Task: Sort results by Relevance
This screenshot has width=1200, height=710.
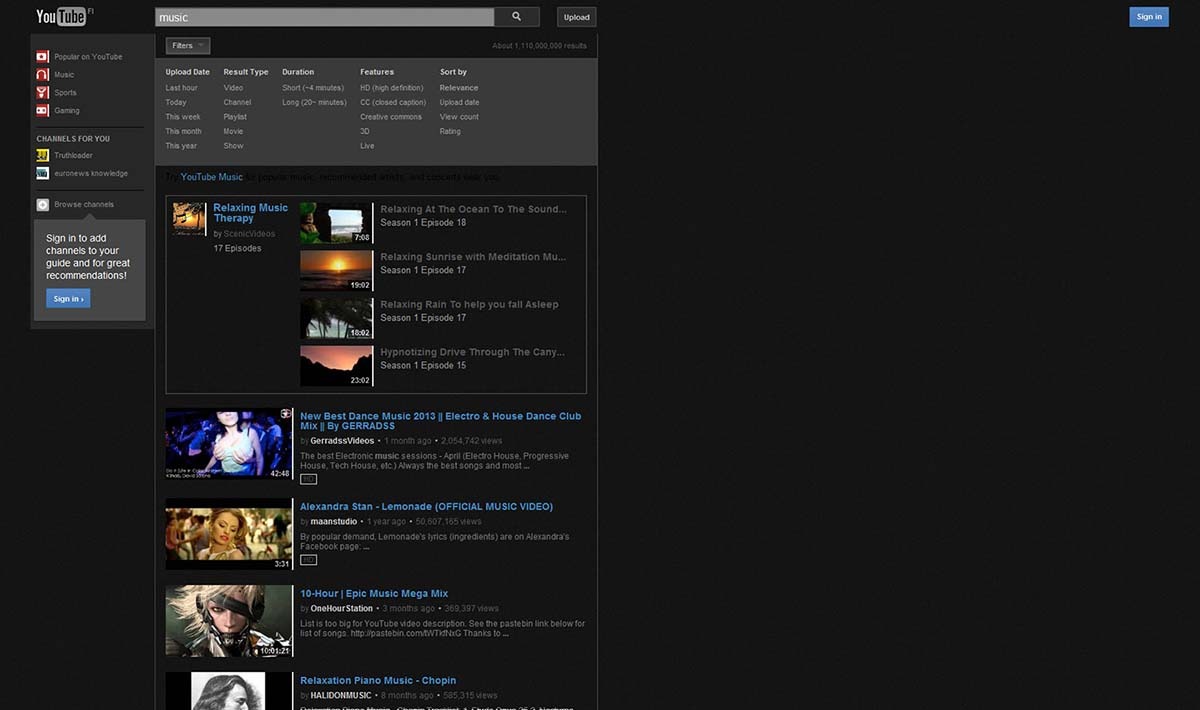Action: tap(459, 88)
